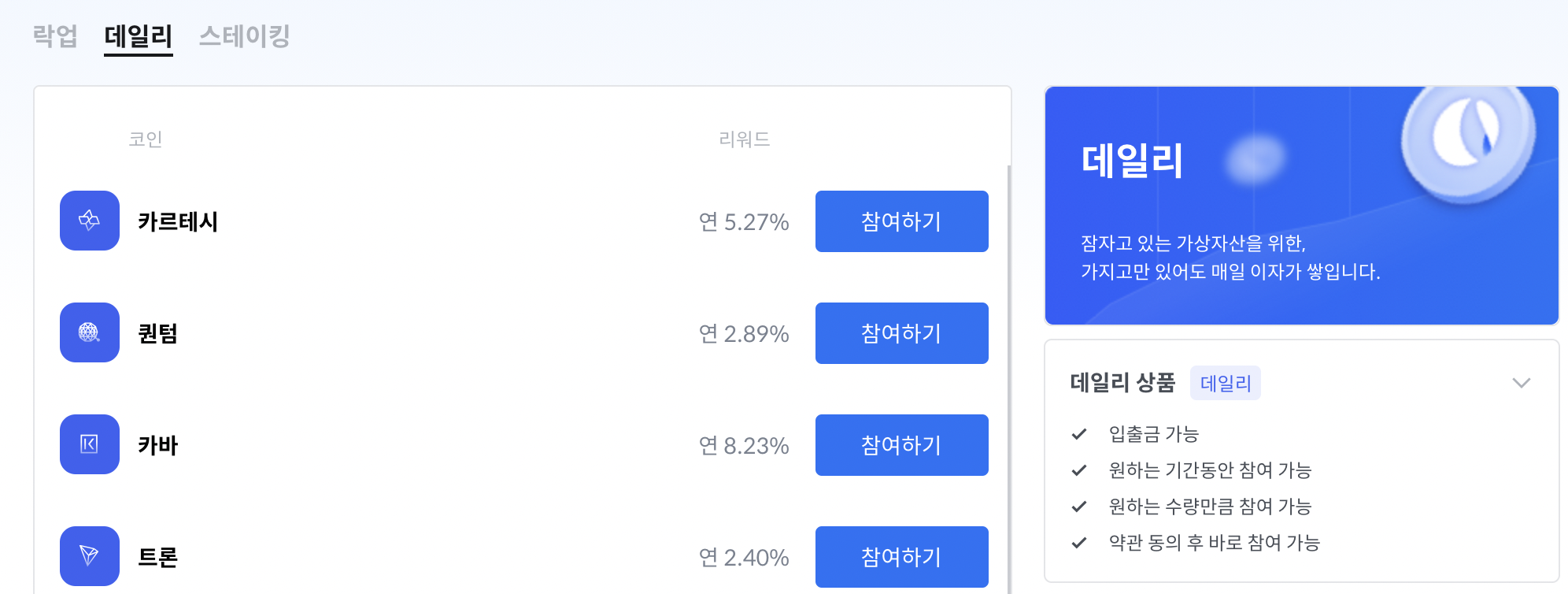Click the check icon for 원하는 수량만큼 참여 가능
The height and width of the screenshot is (594, 1568).
tap(1078, 507)
